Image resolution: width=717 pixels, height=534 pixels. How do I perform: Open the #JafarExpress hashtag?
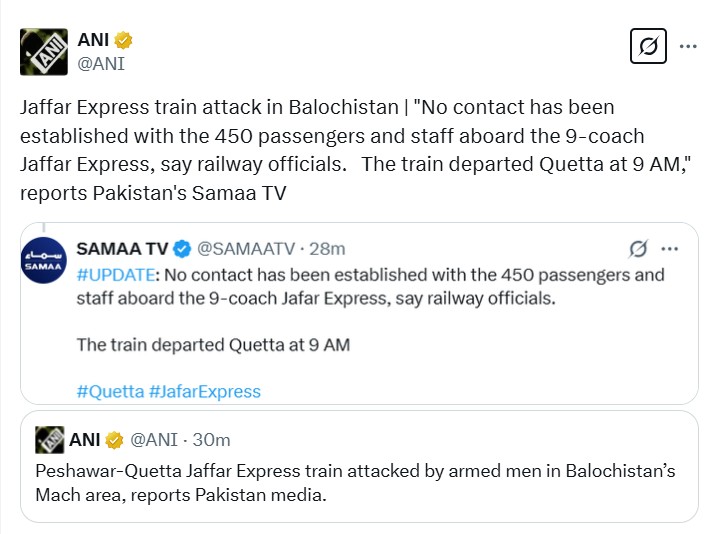[x=205, y=391]
